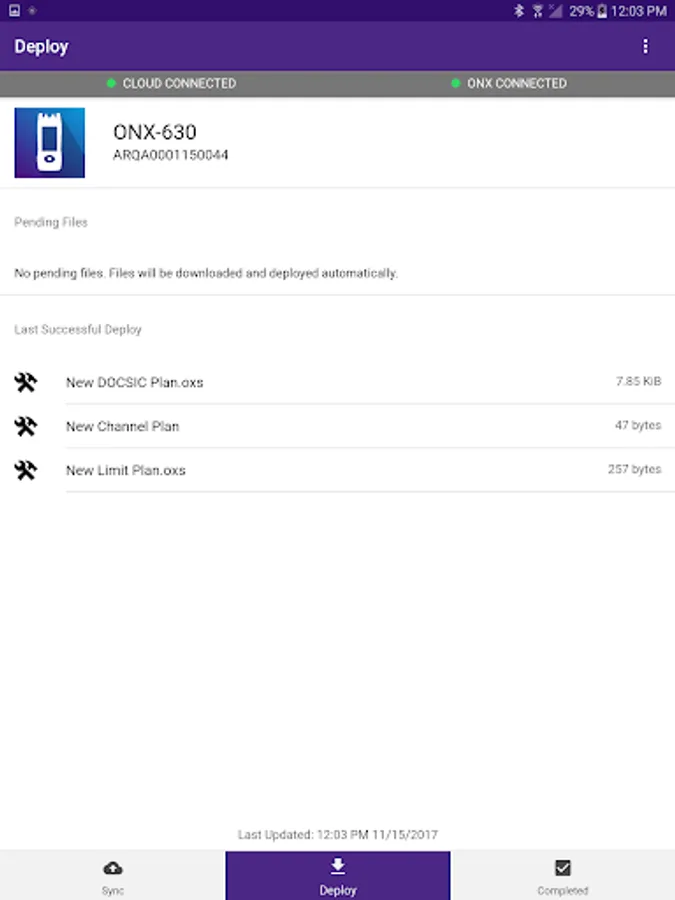Tap the Deploy download arrow icon

point(338,866)
